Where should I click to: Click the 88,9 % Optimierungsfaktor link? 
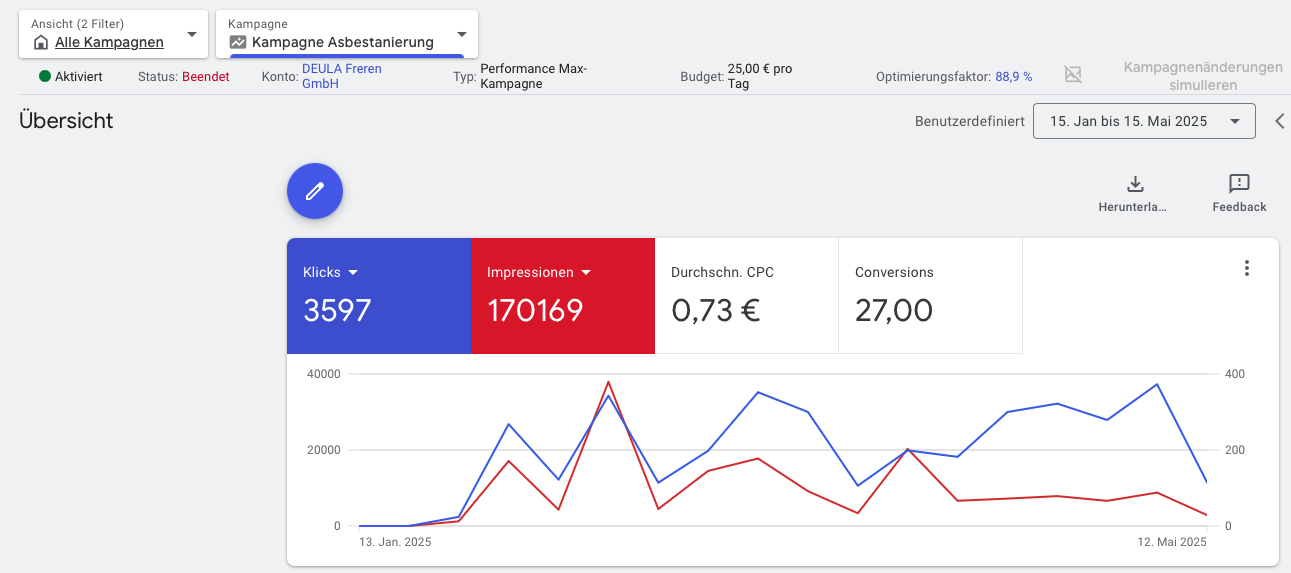point(1013,76)
